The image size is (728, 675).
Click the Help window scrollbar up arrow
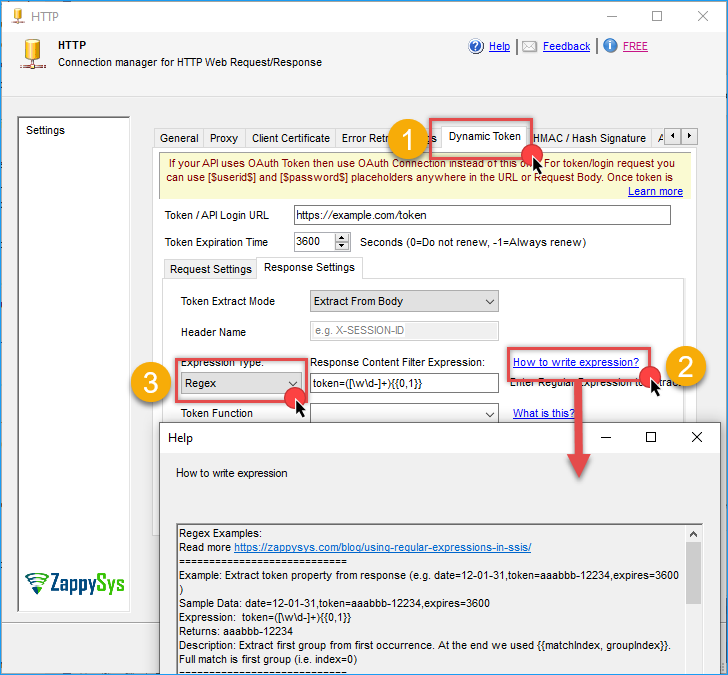pos(693,534)
